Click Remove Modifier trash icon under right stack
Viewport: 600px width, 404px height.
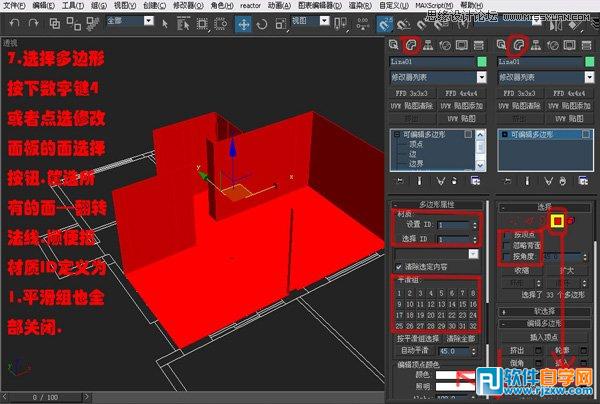coord(562,181)
